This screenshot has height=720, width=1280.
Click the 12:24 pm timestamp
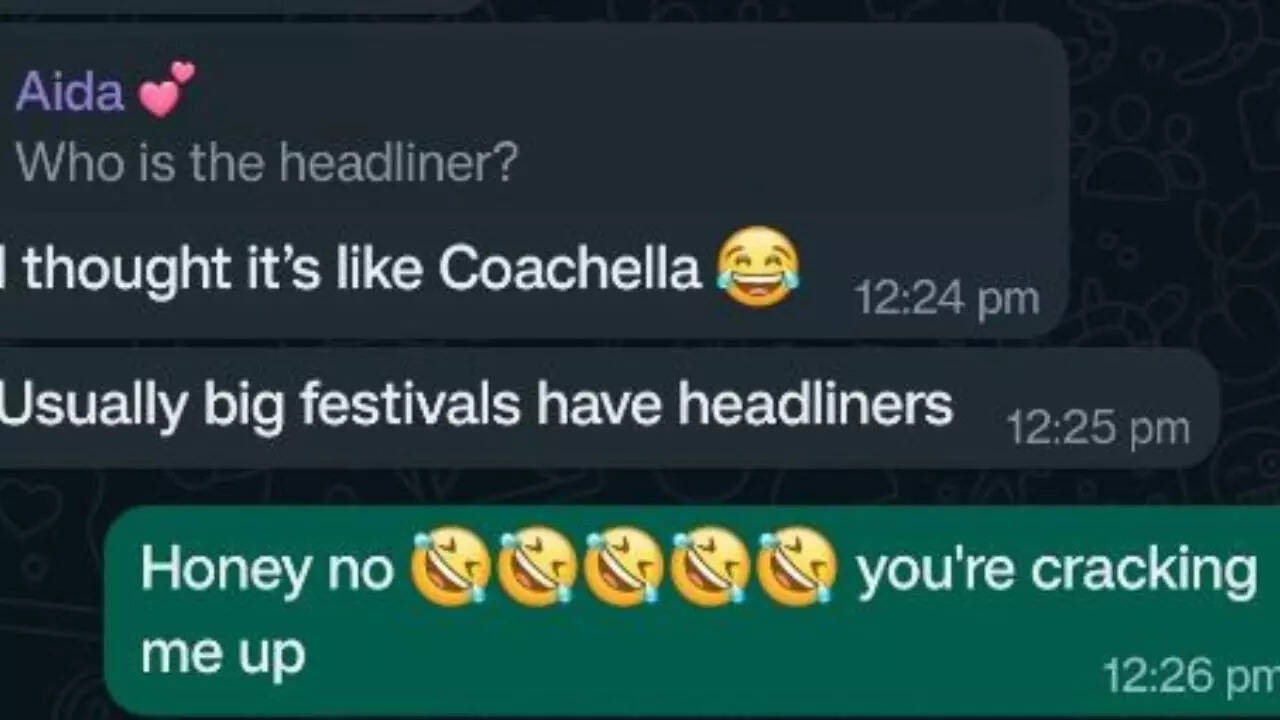[946, 298]
